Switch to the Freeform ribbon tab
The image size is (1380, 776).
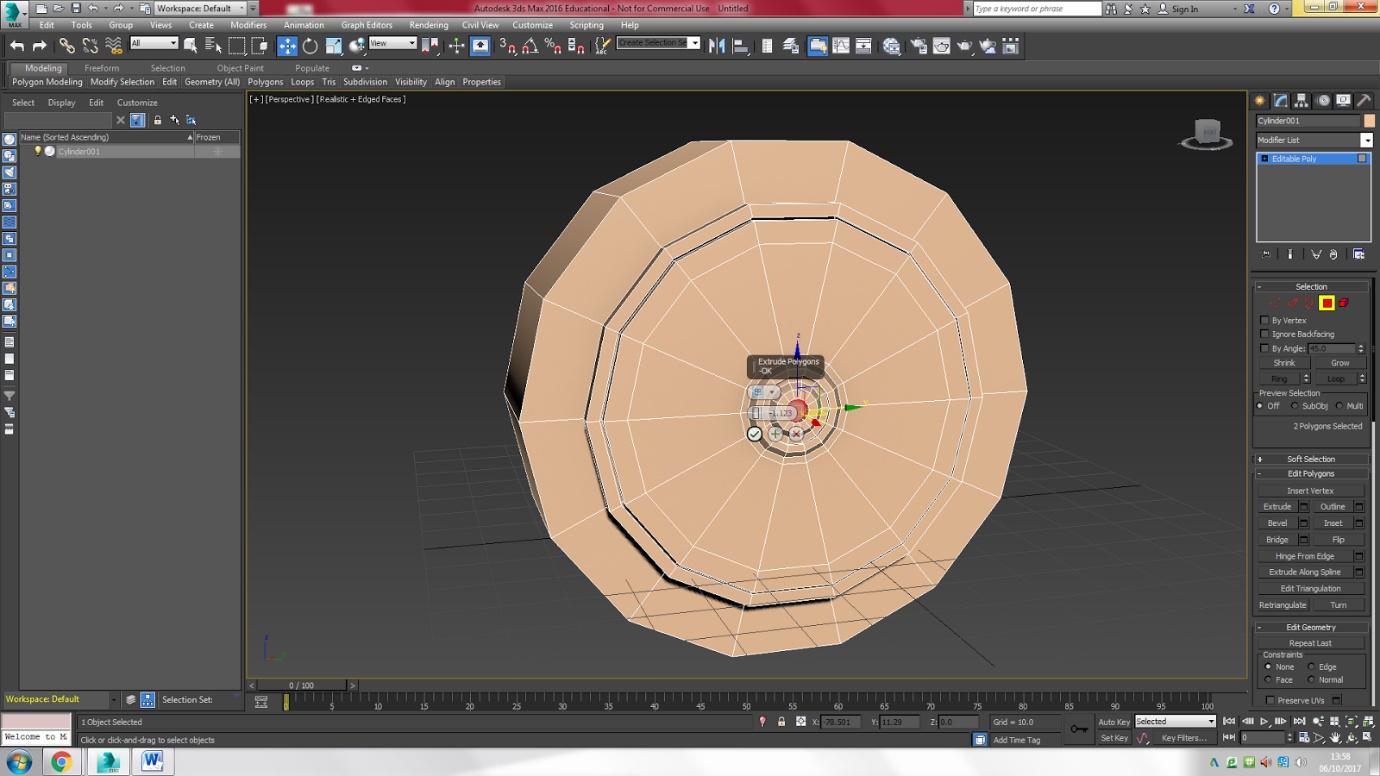(x=102, y=68)
